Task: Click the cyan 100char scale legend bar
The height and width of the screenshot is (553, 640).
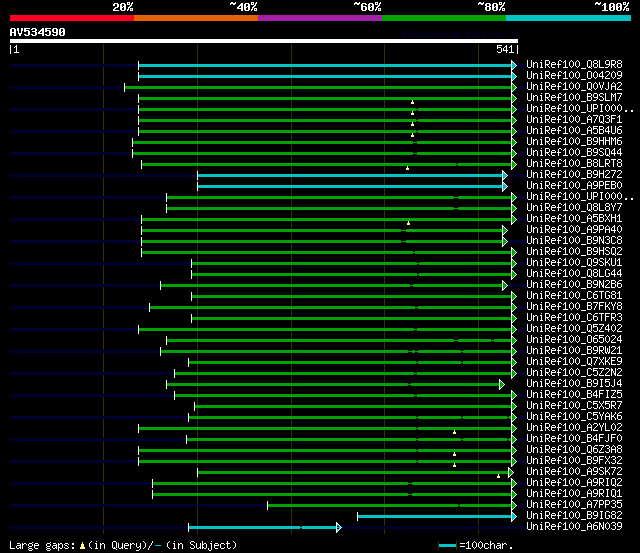Action: [x=447, y=545]
